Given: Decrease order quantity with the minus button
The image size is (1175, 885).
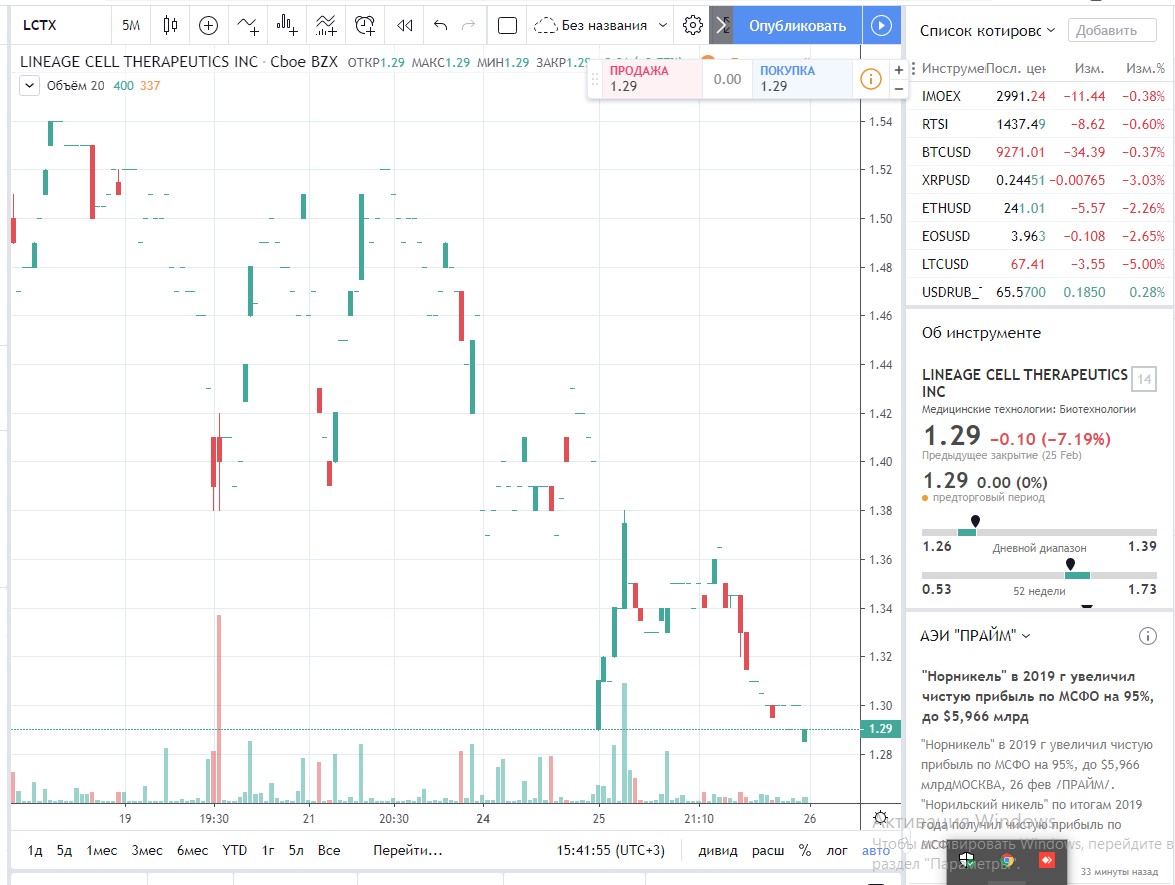Looking at the screenshot, I should point(898,88).
